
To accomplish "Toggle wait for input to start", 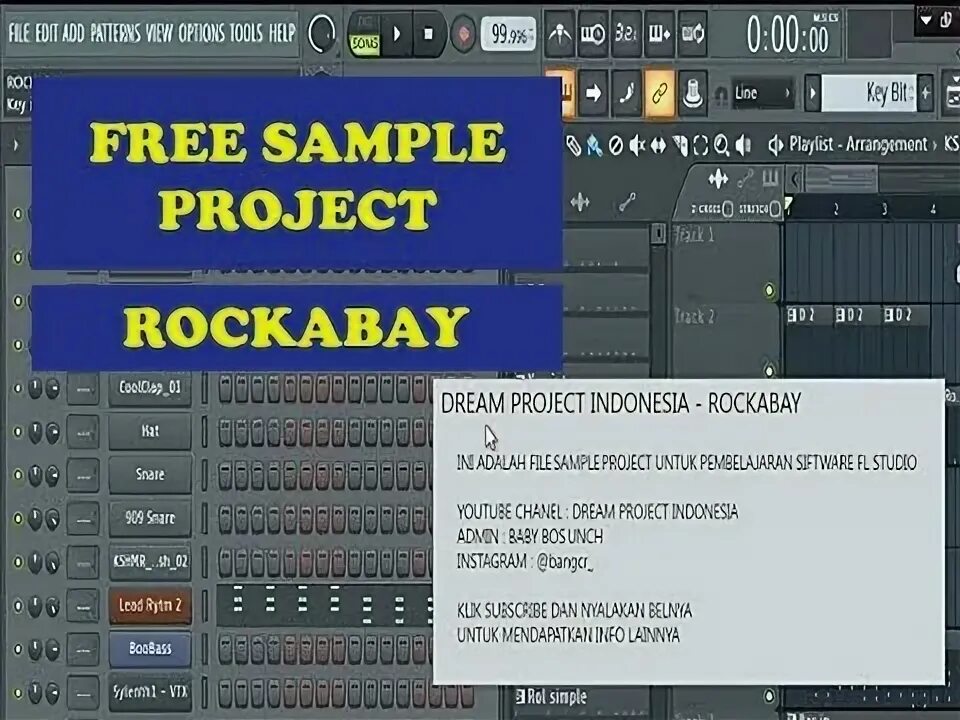I will point(593,34).
